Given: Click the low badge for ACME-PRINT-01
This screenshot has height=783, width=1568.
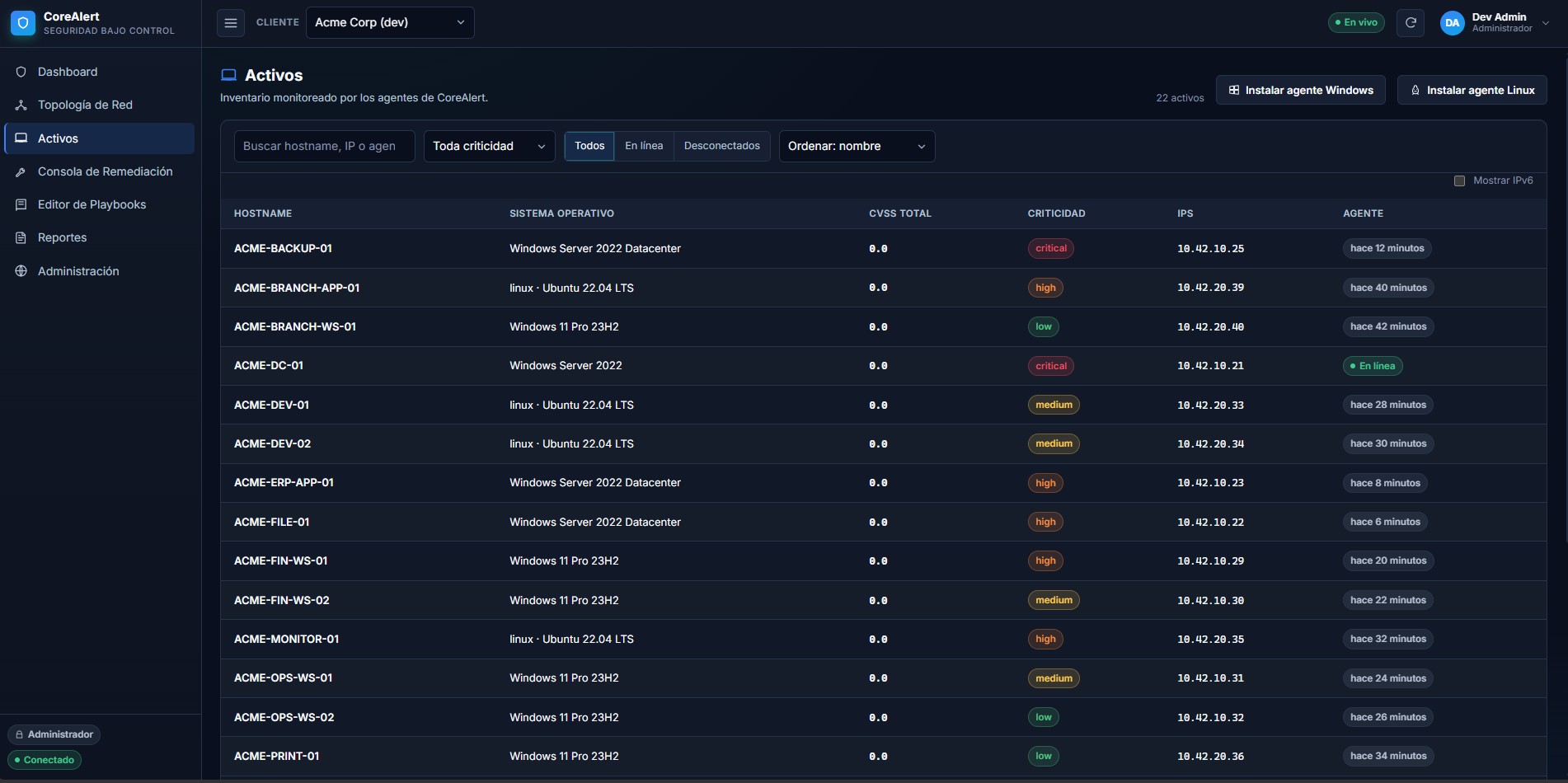Looking at the screenshot, I should [x=1044, y=756].
